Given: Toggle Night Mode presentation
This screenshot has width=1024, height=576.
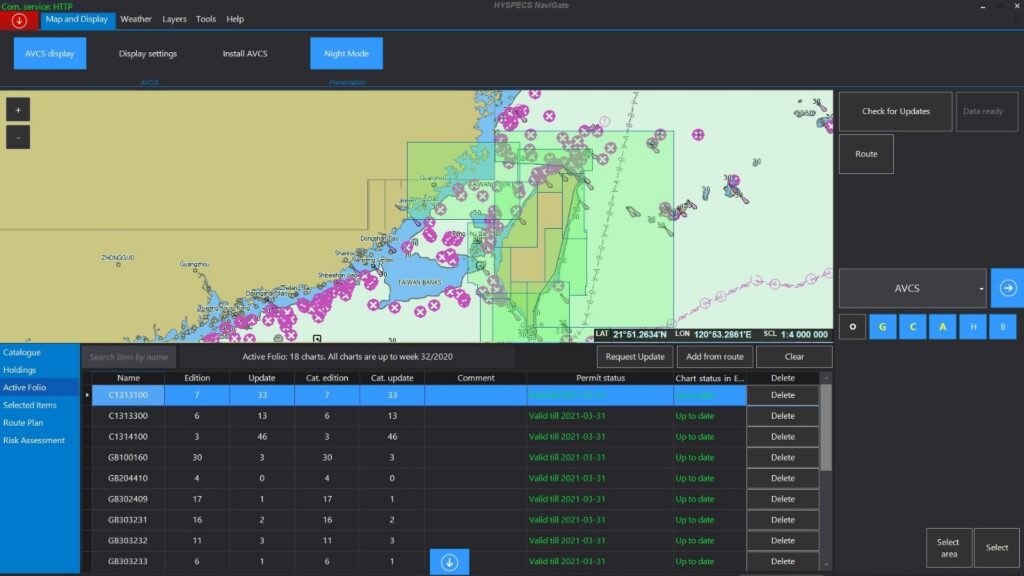Looking at the screenshot, I should point(346,54).
